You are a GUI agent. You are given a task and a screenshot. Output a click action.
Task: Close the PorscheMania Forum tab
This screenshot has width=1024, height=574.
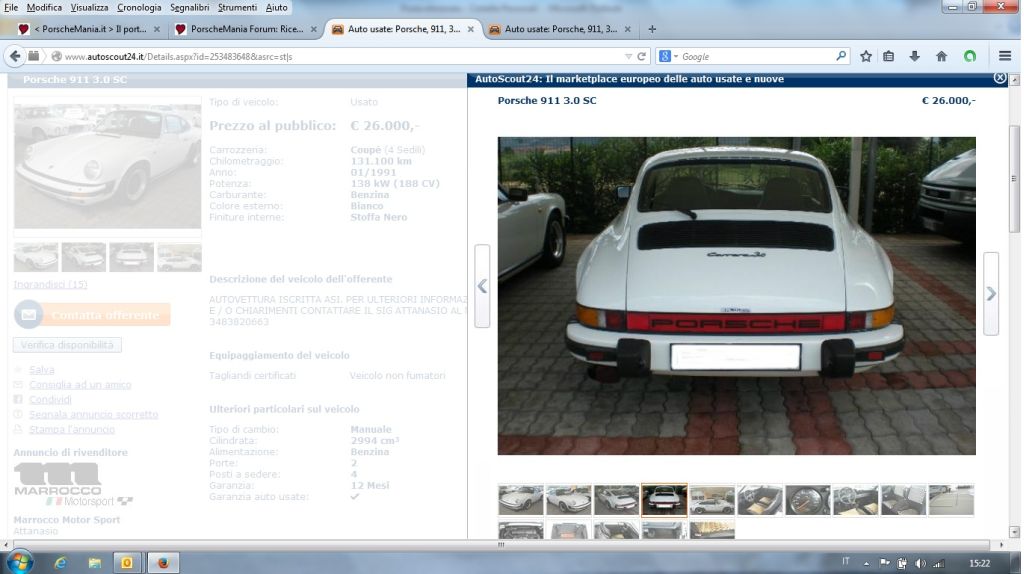pos(313,29)
